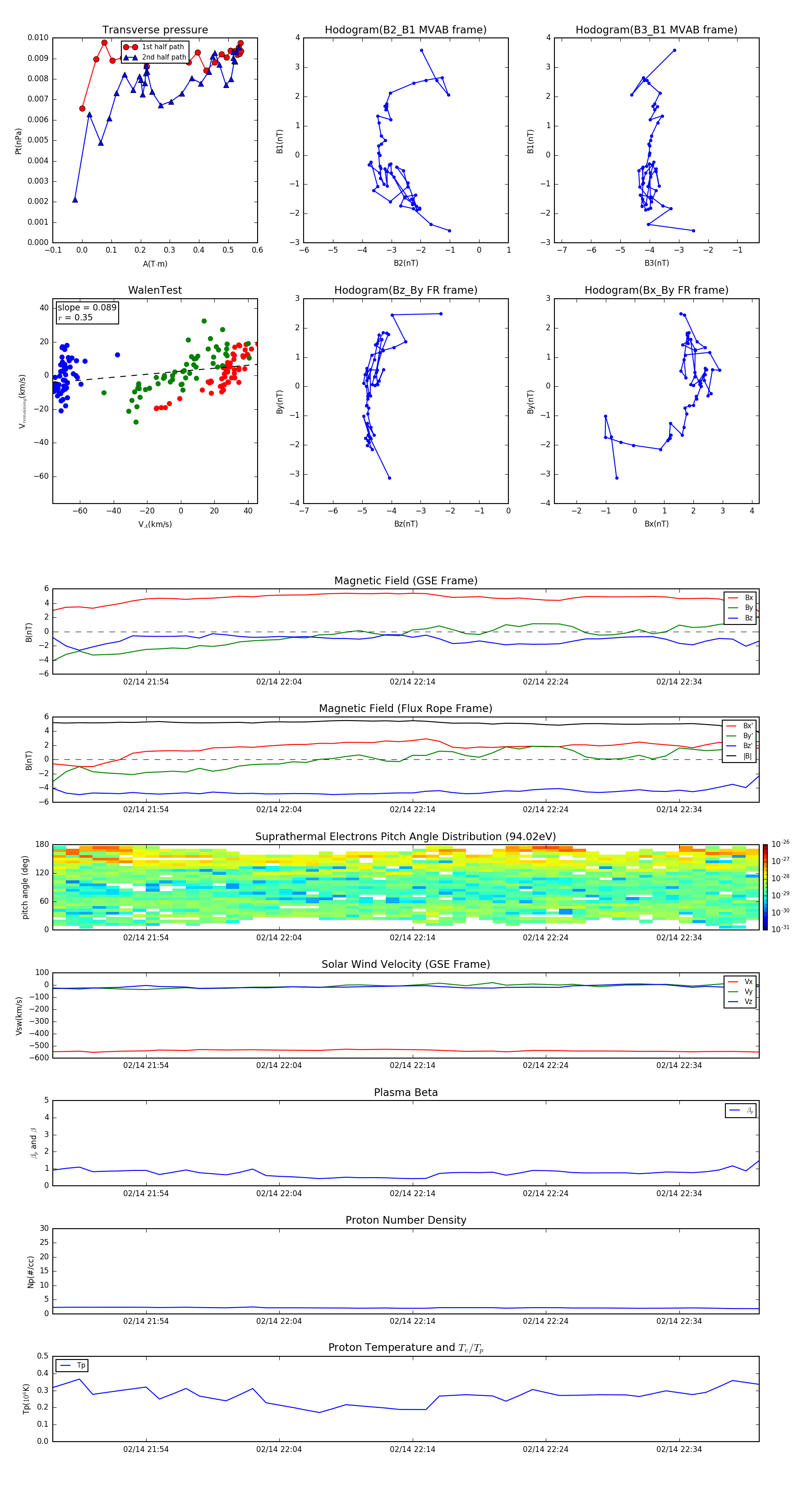Viewport: 812px width, 1489px height.
Task: Click the "Np(#/cc)" y-axis label
Action: (31, 1272)
